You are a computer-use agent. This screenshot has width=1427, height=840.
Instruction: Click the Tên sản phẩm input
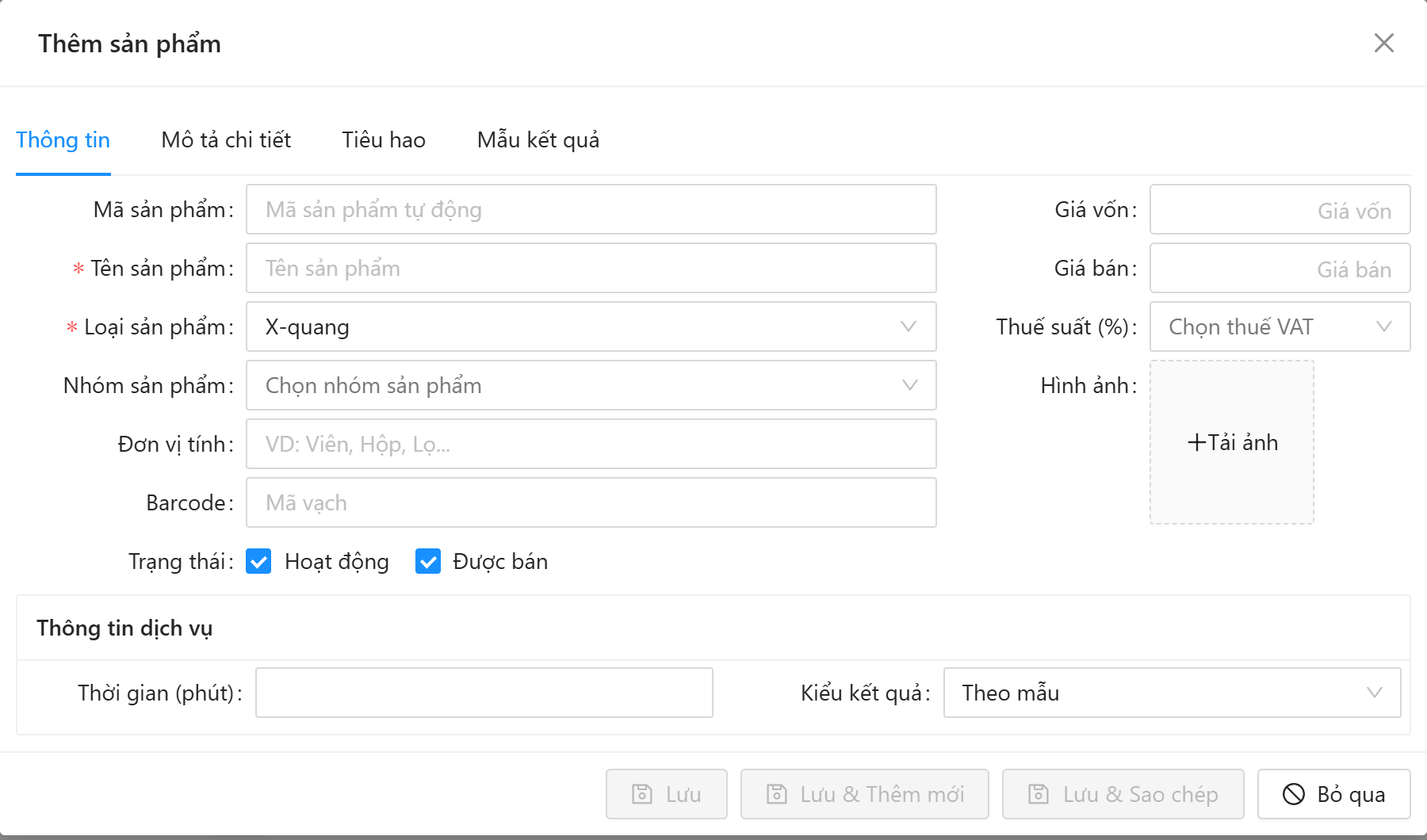pyautogui.click(x=591, y=268)
